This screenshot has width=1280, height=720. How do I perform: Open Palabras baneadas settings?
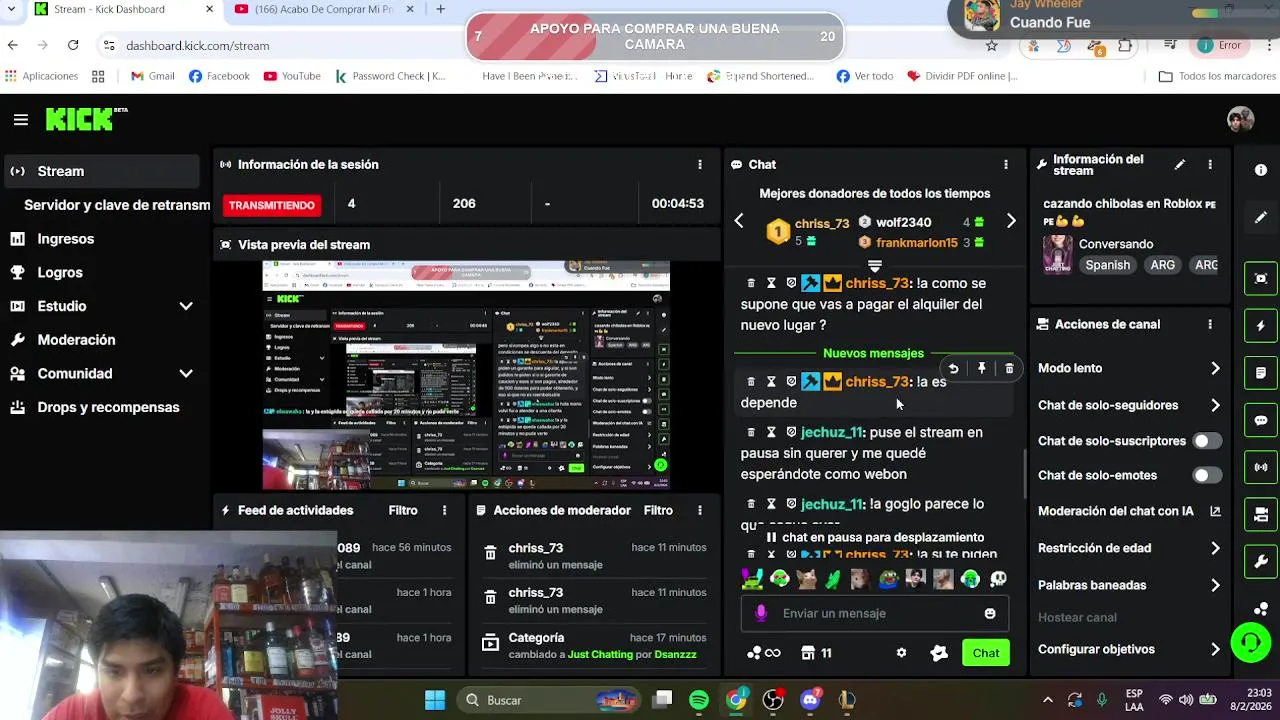(x=1130, y=585)
